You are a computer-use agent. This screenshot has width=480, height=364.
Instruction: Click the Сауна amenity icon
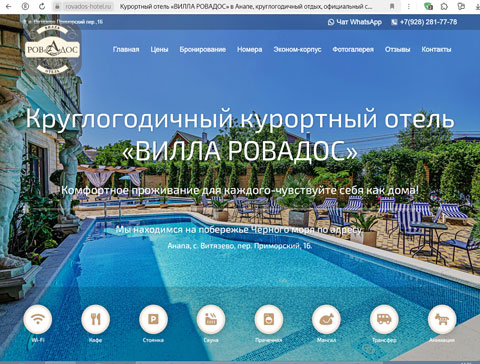pos(211,319)
